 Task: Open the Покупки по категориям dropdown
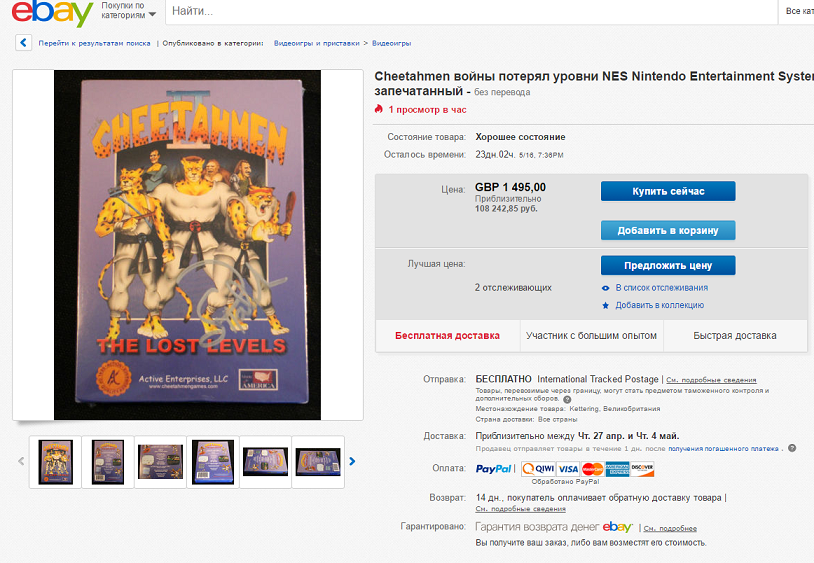[x=128, y=10]
